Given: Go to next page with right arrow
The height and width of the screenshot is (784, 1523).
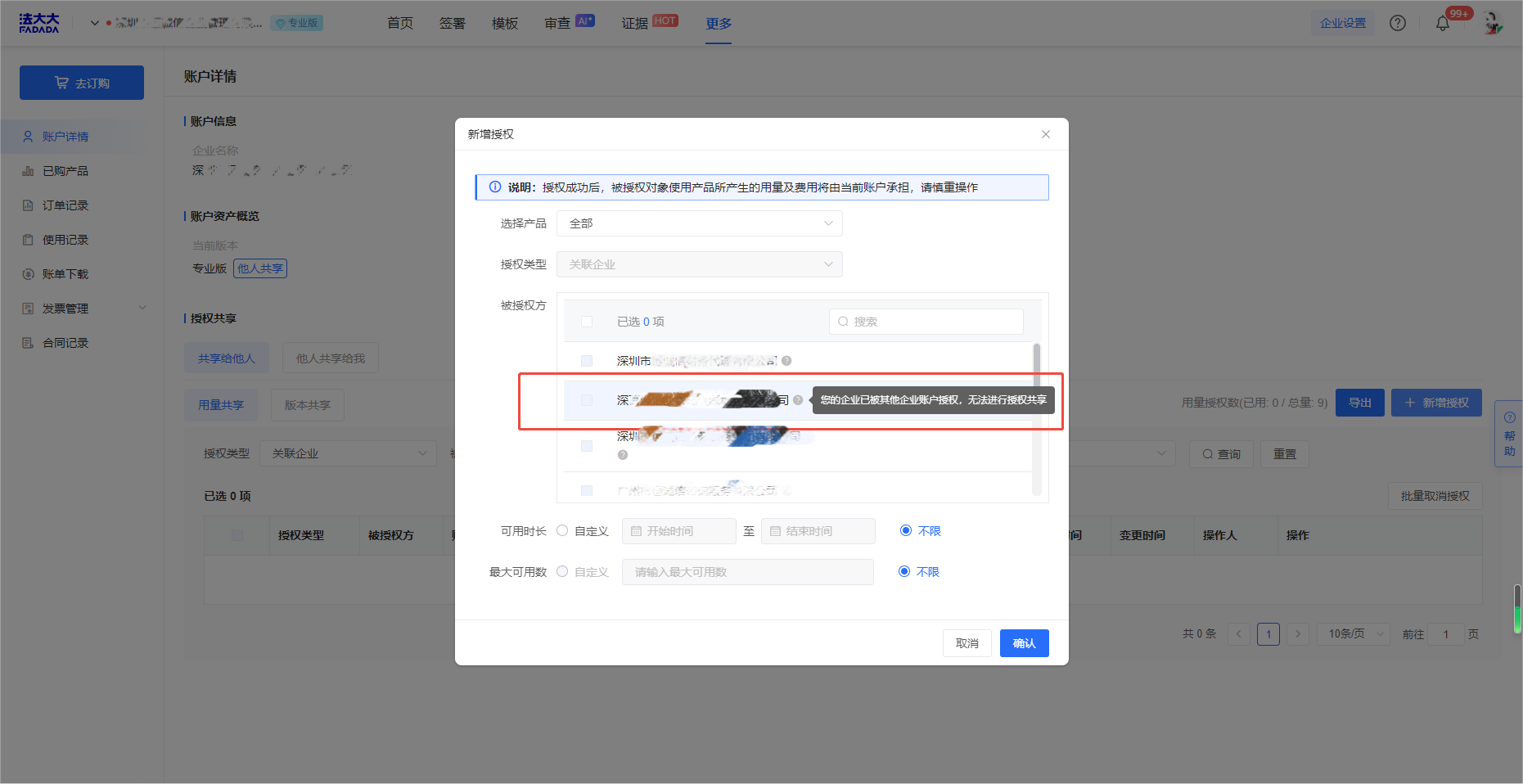Looking at the screenshot, I should click(1298, 634).
